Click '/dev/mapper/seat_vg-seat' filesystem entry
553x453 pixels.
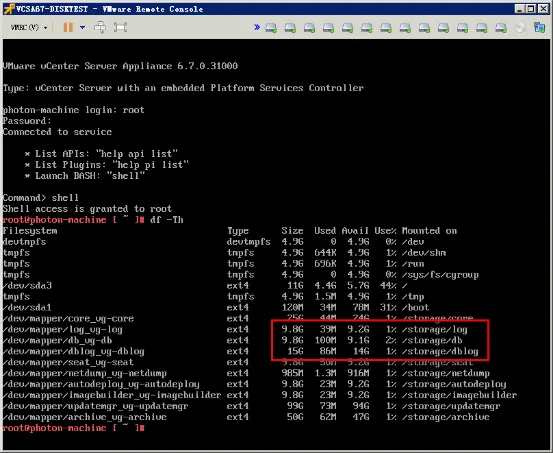tap(68, 362)
